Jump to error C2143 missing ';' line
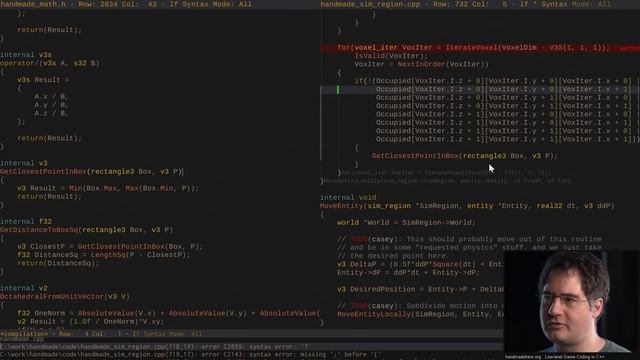The height and width of the screenshot is (360, 640). 191,355
